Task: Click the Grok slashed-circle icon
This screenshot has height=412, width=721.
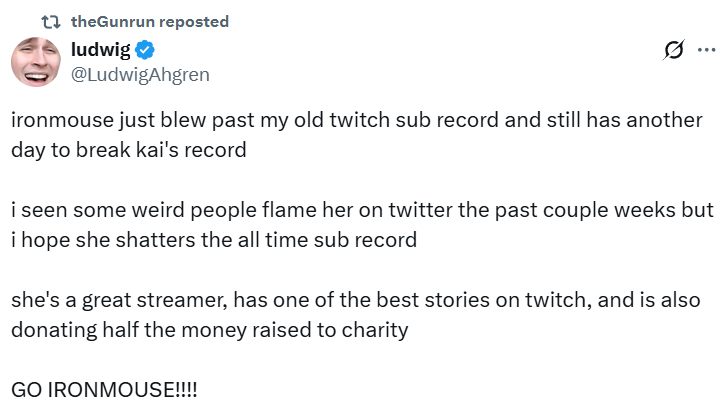Action: point(673,51)
